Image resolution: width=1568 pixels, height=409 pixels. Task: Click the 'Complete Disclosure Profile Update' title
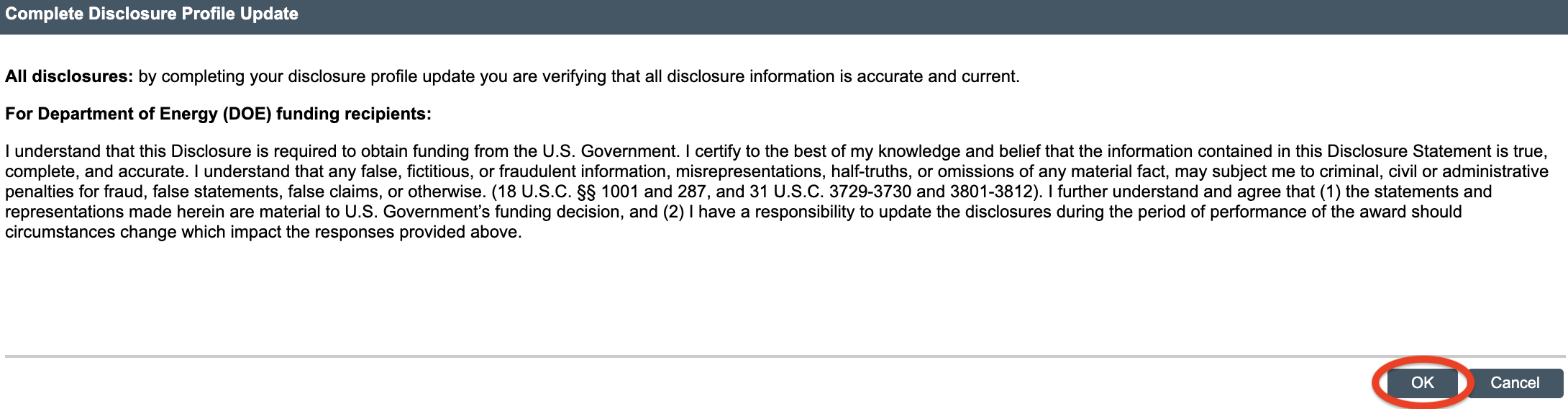[152, 14]
